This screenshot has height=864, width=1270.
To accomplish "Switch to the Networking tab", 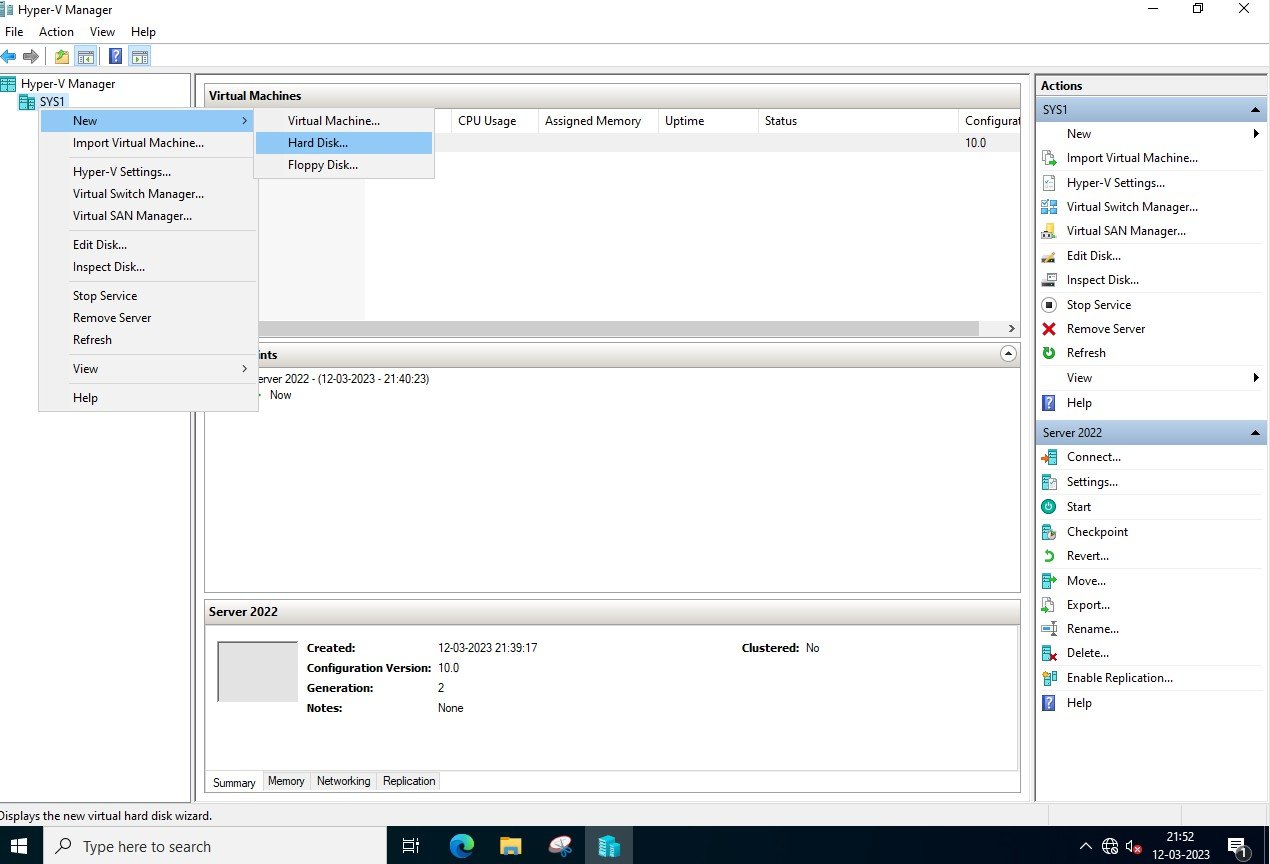I will coord(343,781).
